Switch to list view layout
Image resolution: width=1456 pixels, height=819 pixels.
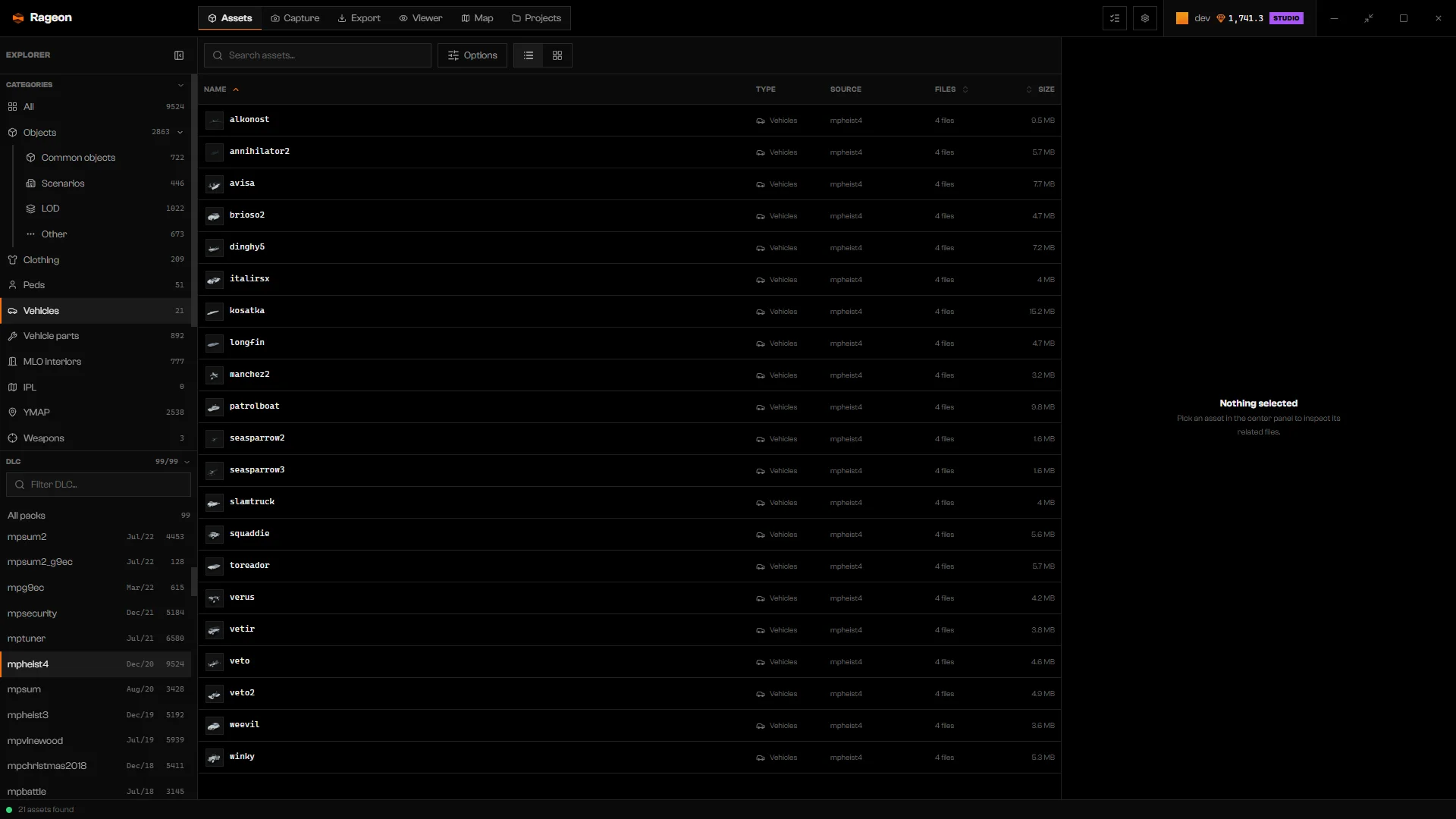point(529,55)
